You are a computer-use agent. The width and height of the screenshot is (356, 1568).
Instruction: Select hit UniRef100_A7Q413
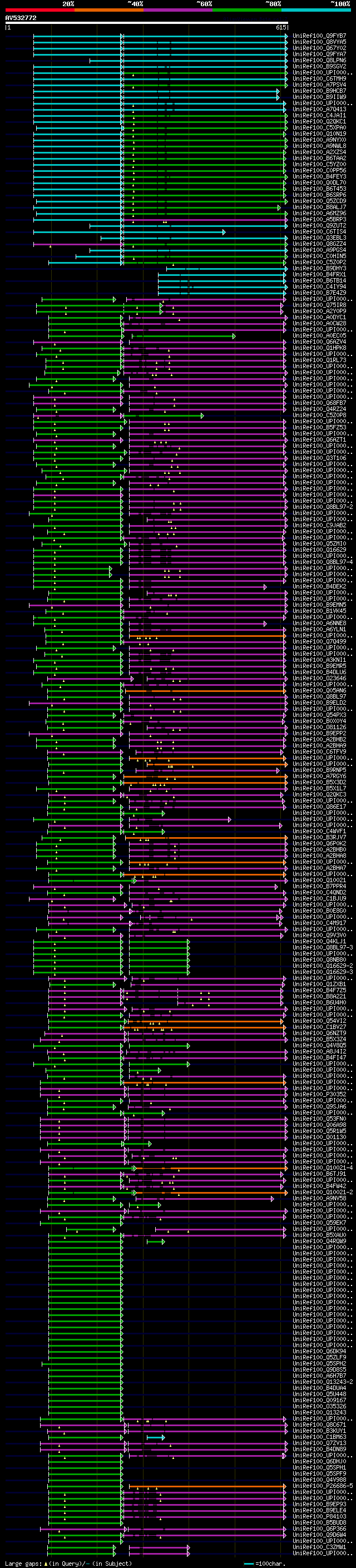pyautogui.click(x=319, y=110)
